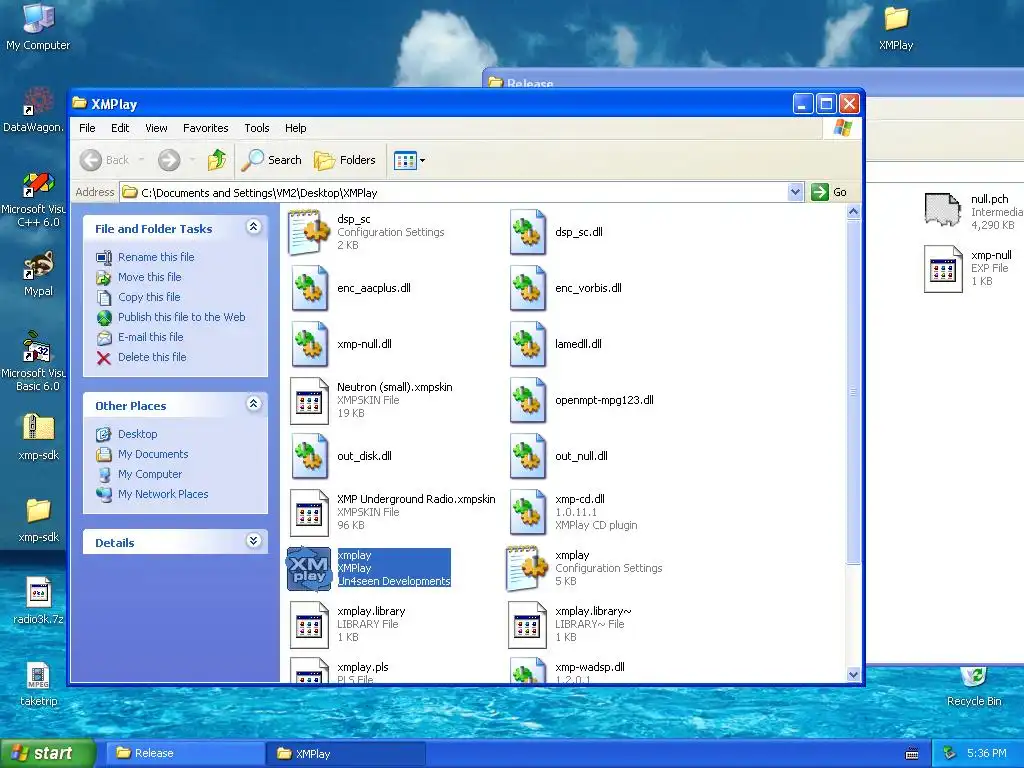
Task: Open the Tools menu
Action: click(257, 128)
